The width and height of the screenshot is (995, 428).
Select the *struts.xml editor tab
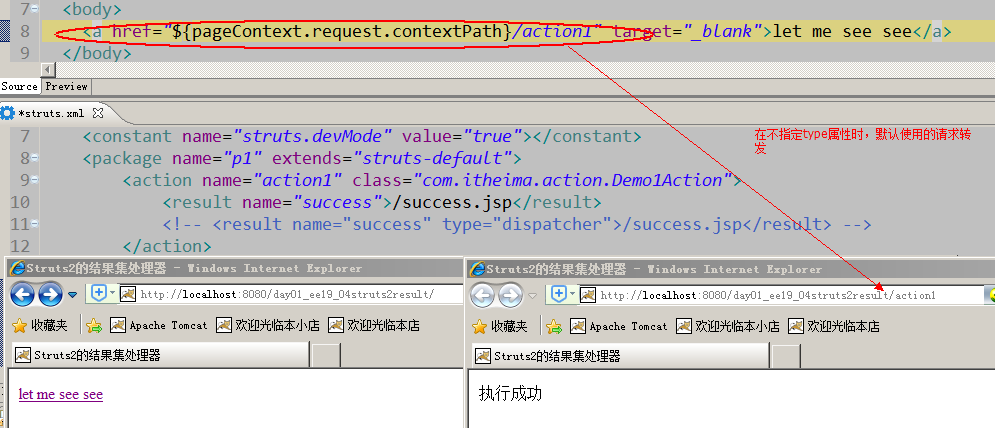point(50,114)
